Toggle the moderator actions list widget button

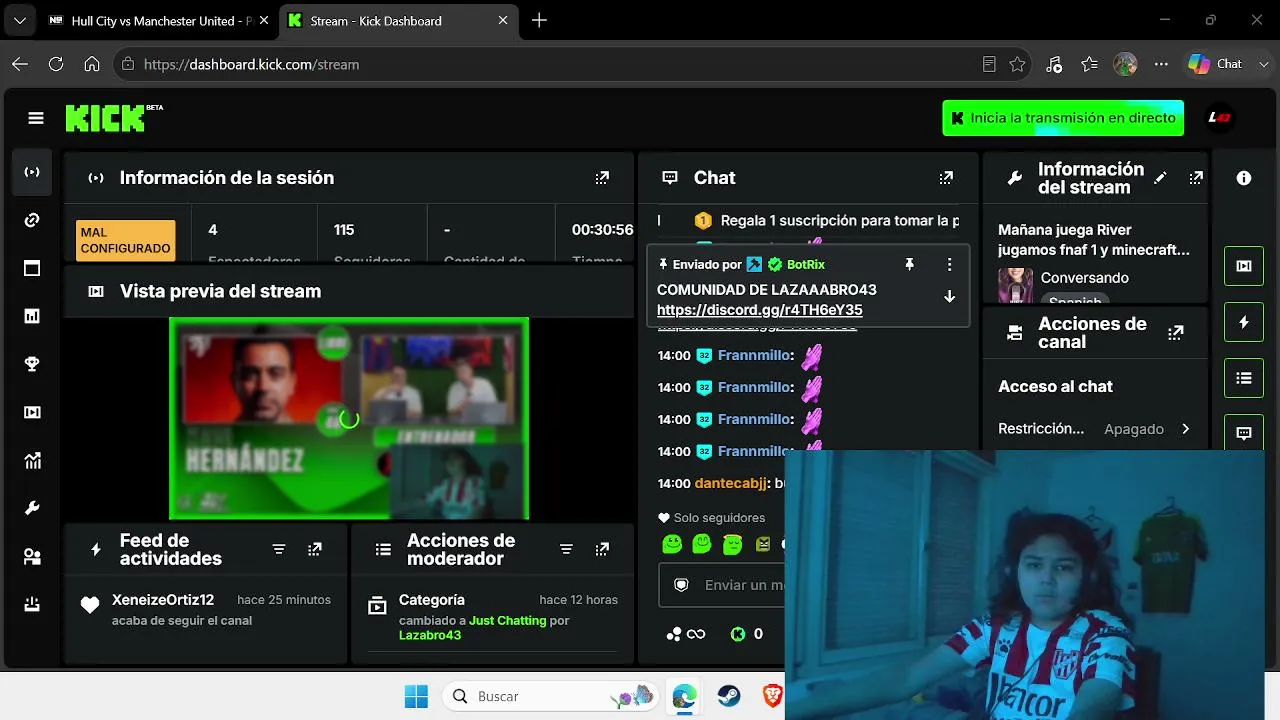click(x=1244, y=378)
